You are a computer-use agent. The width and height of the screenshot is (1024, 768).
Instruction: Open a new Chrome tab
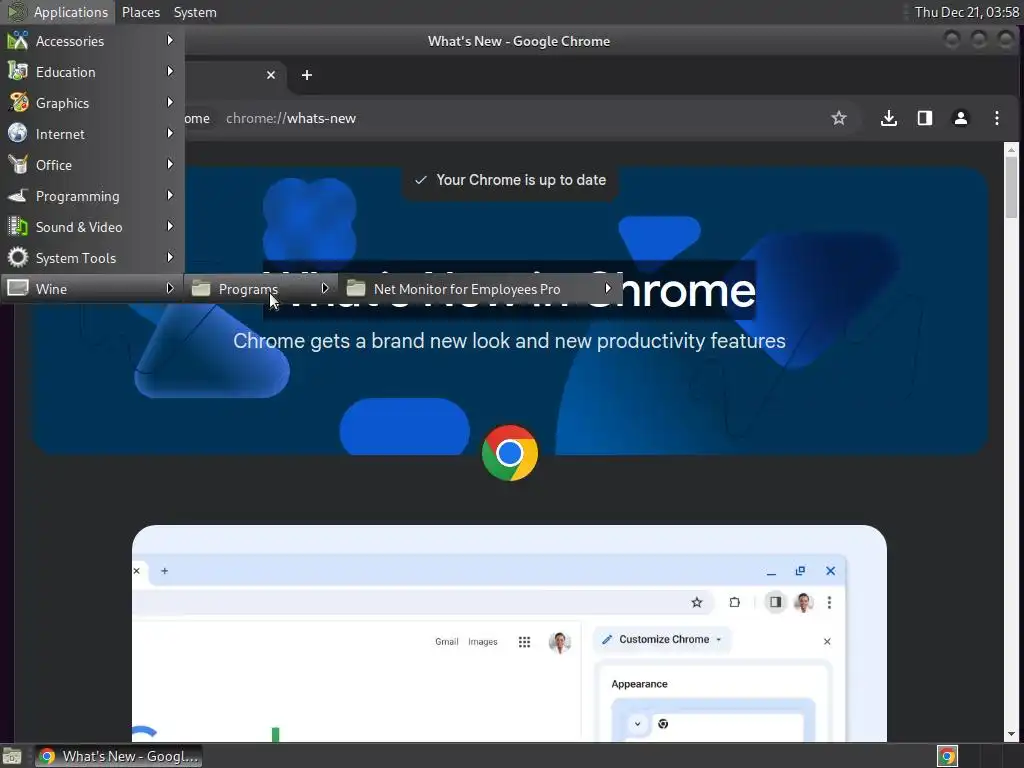[x=307, y=75]
